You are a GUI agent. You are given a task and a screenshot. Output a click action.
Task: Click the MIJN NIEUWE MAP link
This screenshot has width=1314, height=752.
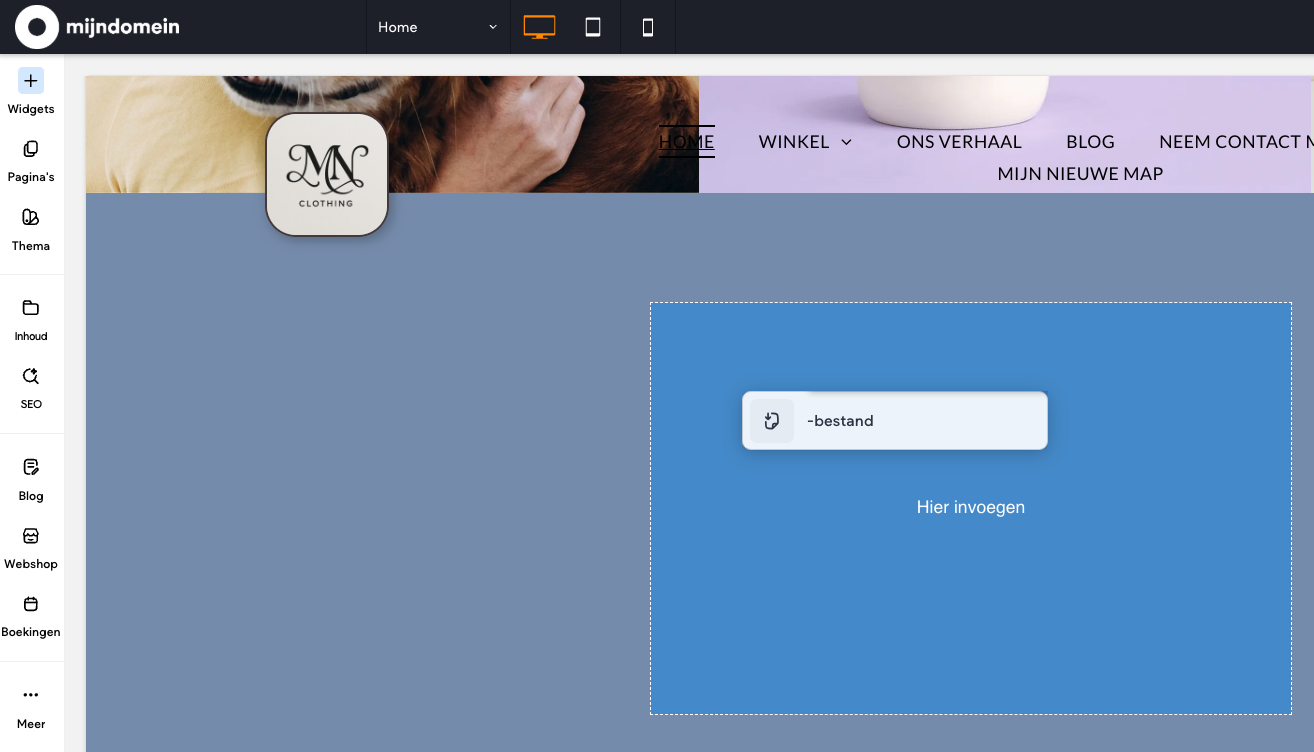tap(1080, 174)
